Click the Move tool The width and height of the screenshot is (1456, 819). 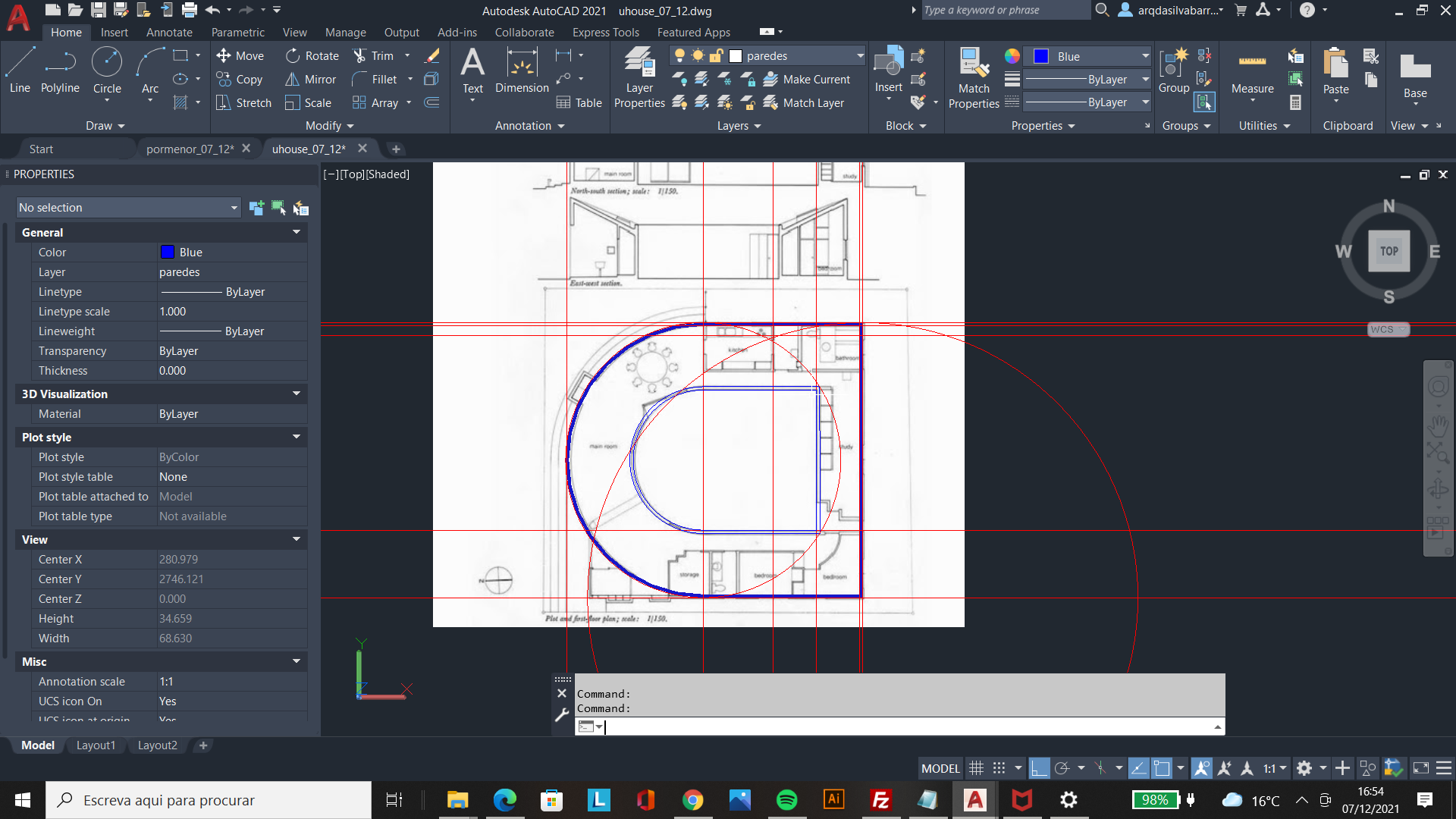(x=240, y=55)
